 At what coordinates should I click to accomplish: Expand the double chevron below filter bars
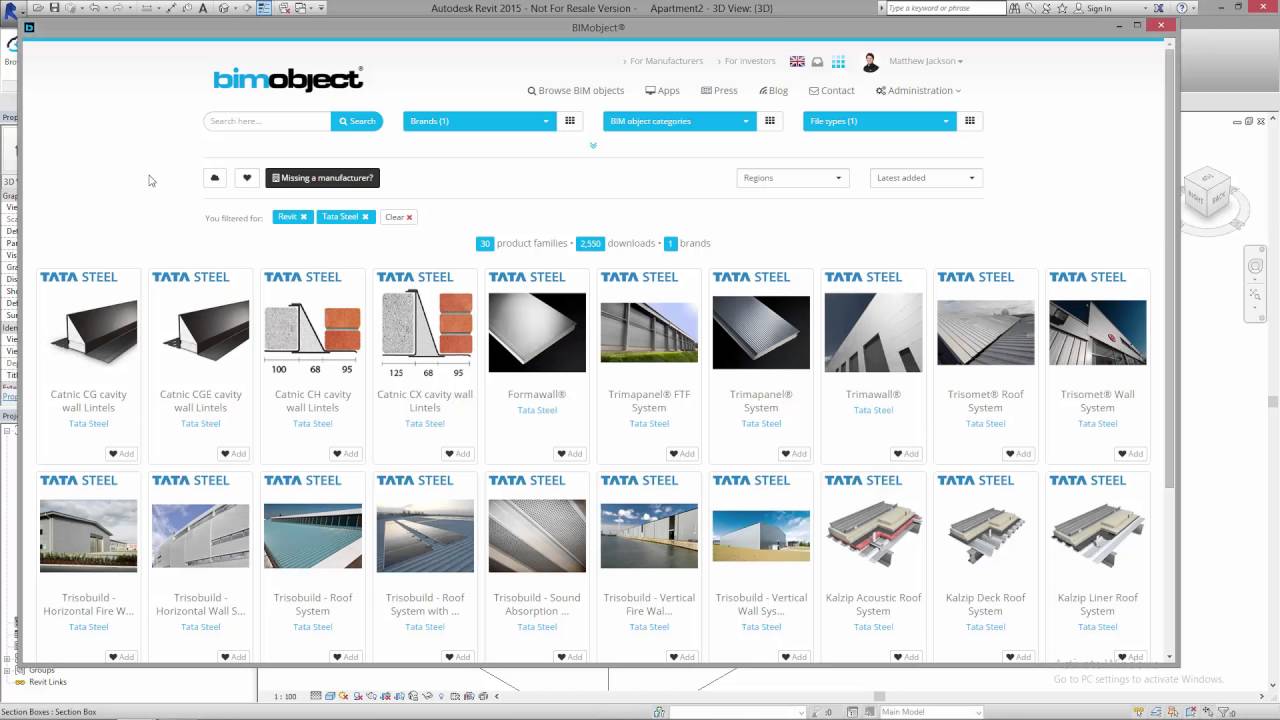593,146
